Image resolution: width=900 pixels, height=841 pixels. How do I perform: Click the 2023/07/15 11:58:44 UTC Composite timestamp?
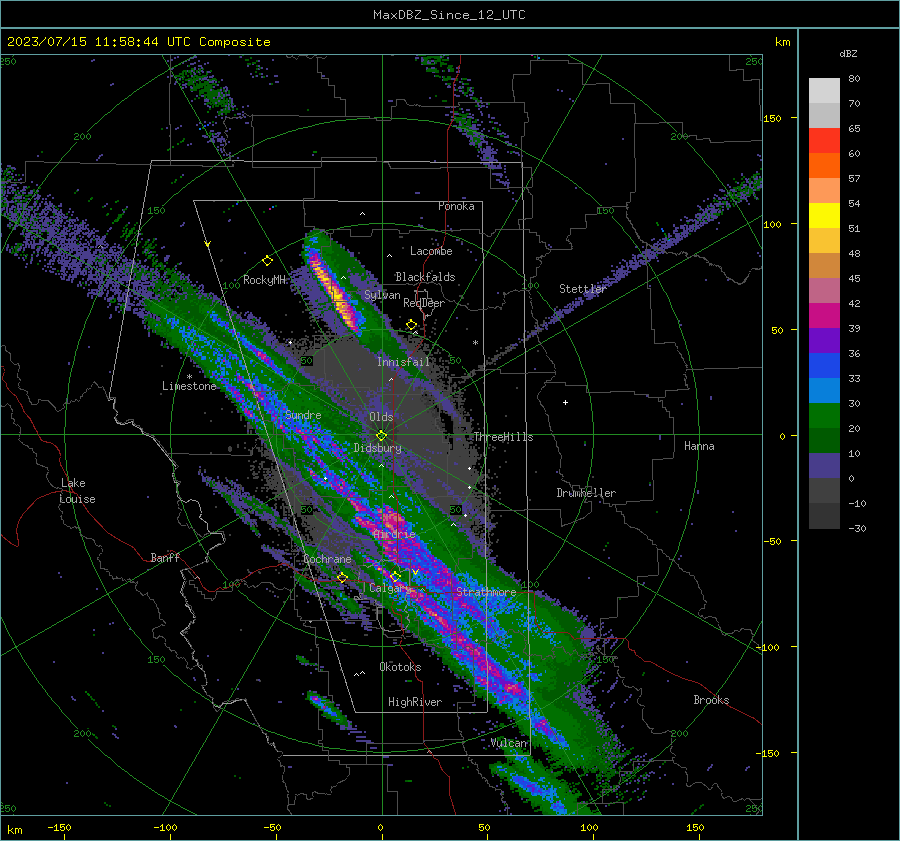(138, 42)
